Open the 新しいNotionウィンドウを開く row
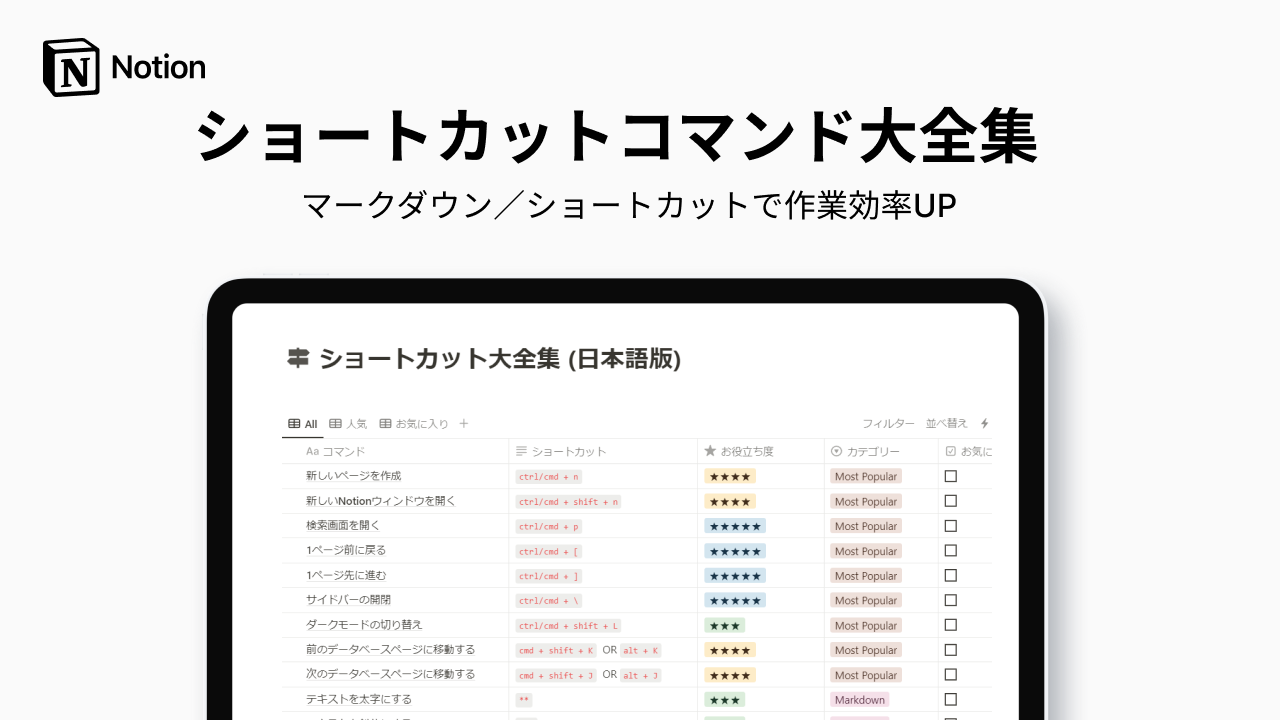This screenshot has height=720, width=1280. (381, 501)
